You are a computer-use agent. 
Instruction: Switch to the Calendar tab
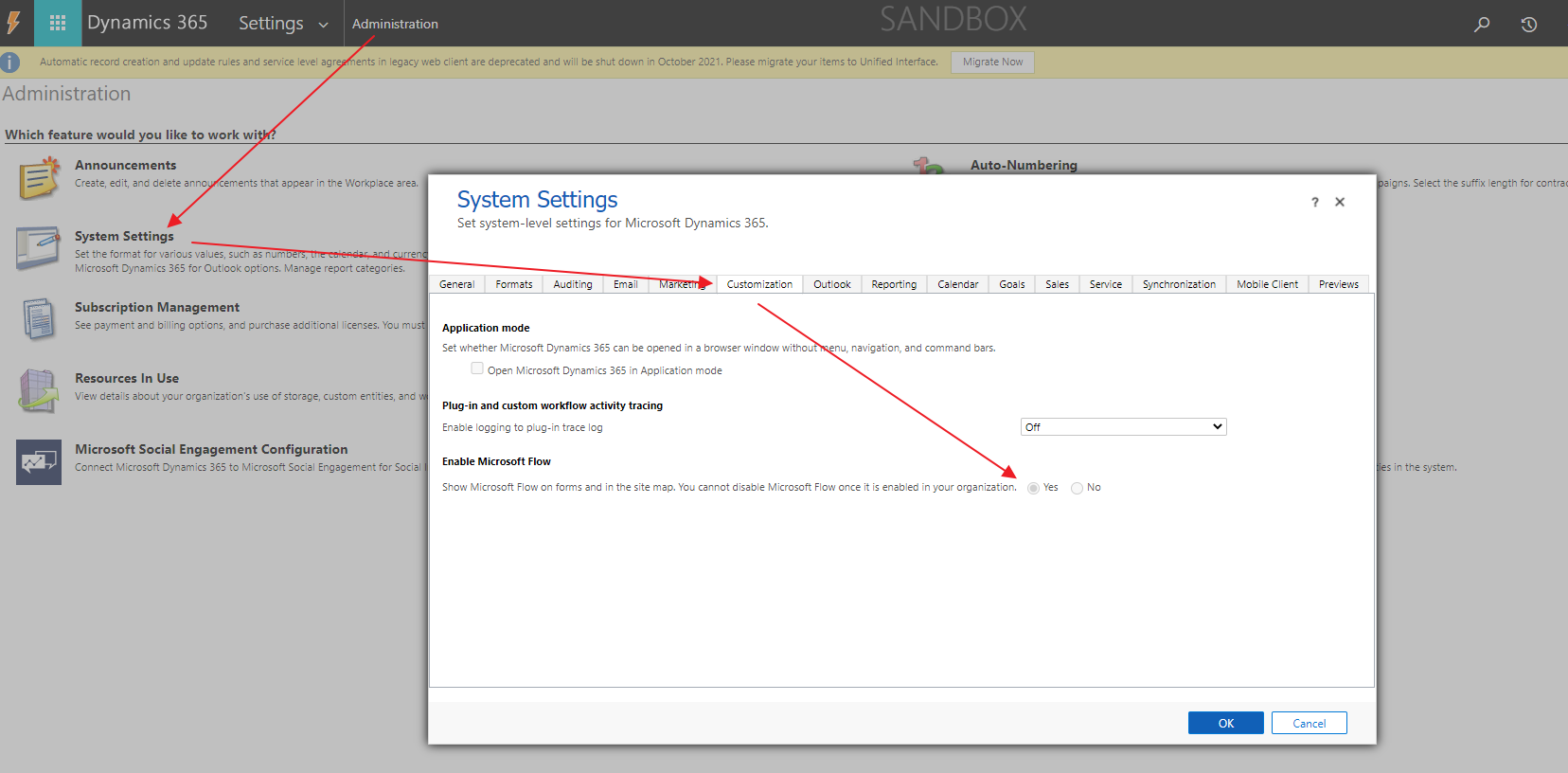[x=958, y=284]
